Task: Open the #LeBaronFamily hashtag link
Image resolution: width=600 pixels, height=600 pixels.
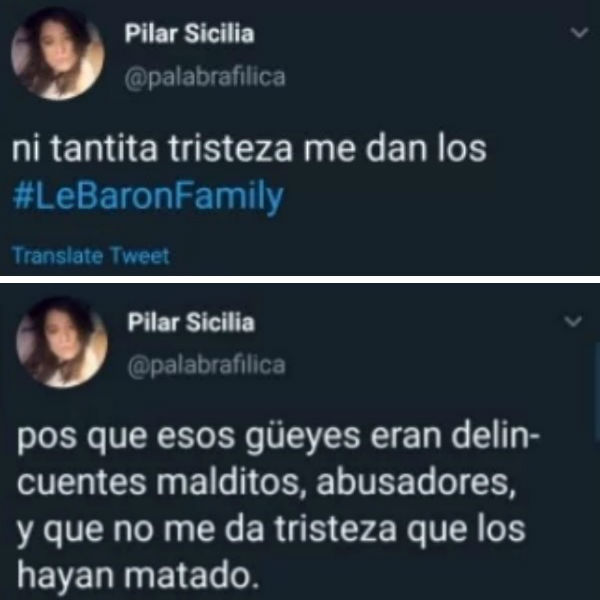Action: (148, 197)
